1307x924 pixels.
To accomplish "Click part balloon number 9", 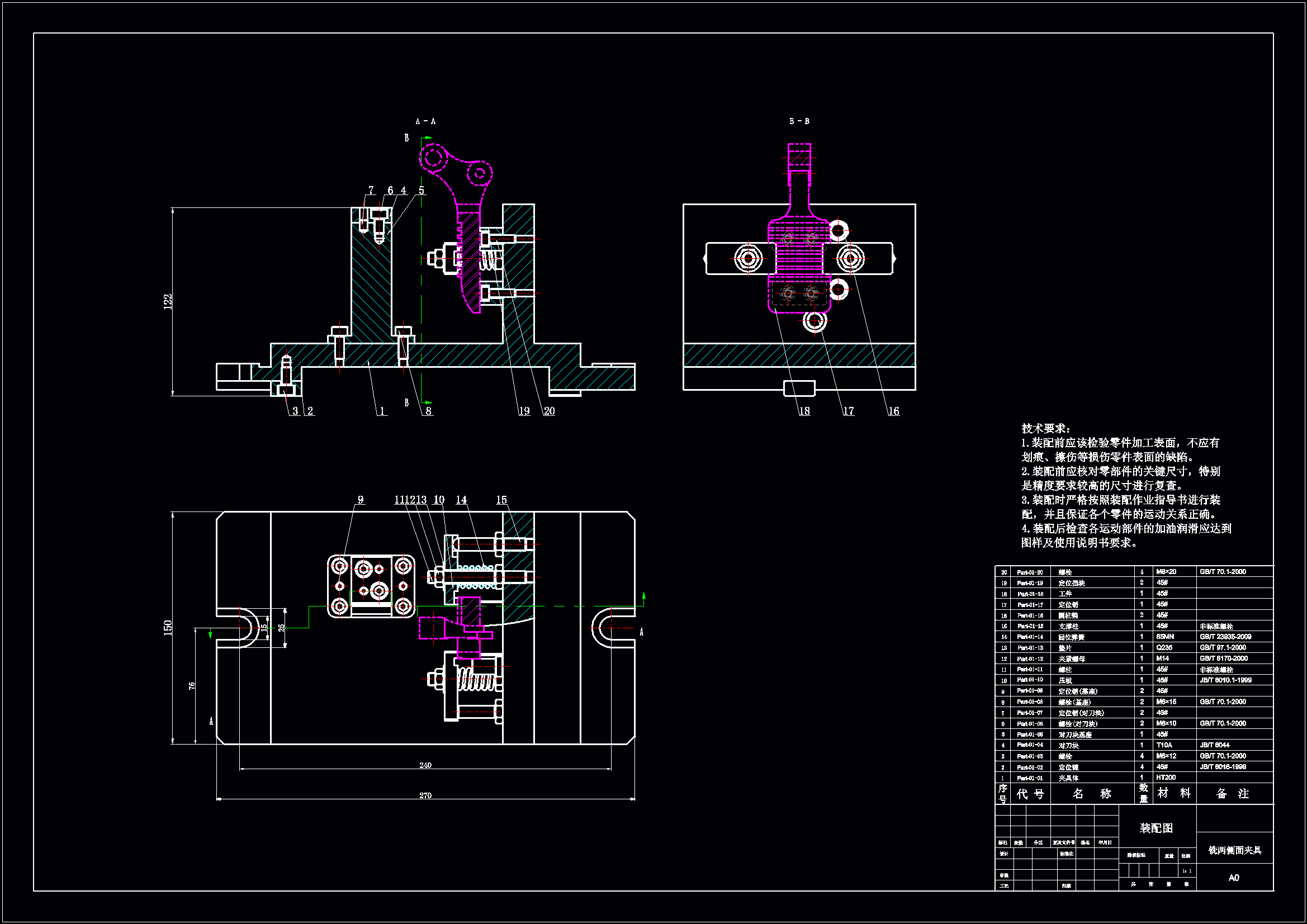I will click(x=361, y=500).
